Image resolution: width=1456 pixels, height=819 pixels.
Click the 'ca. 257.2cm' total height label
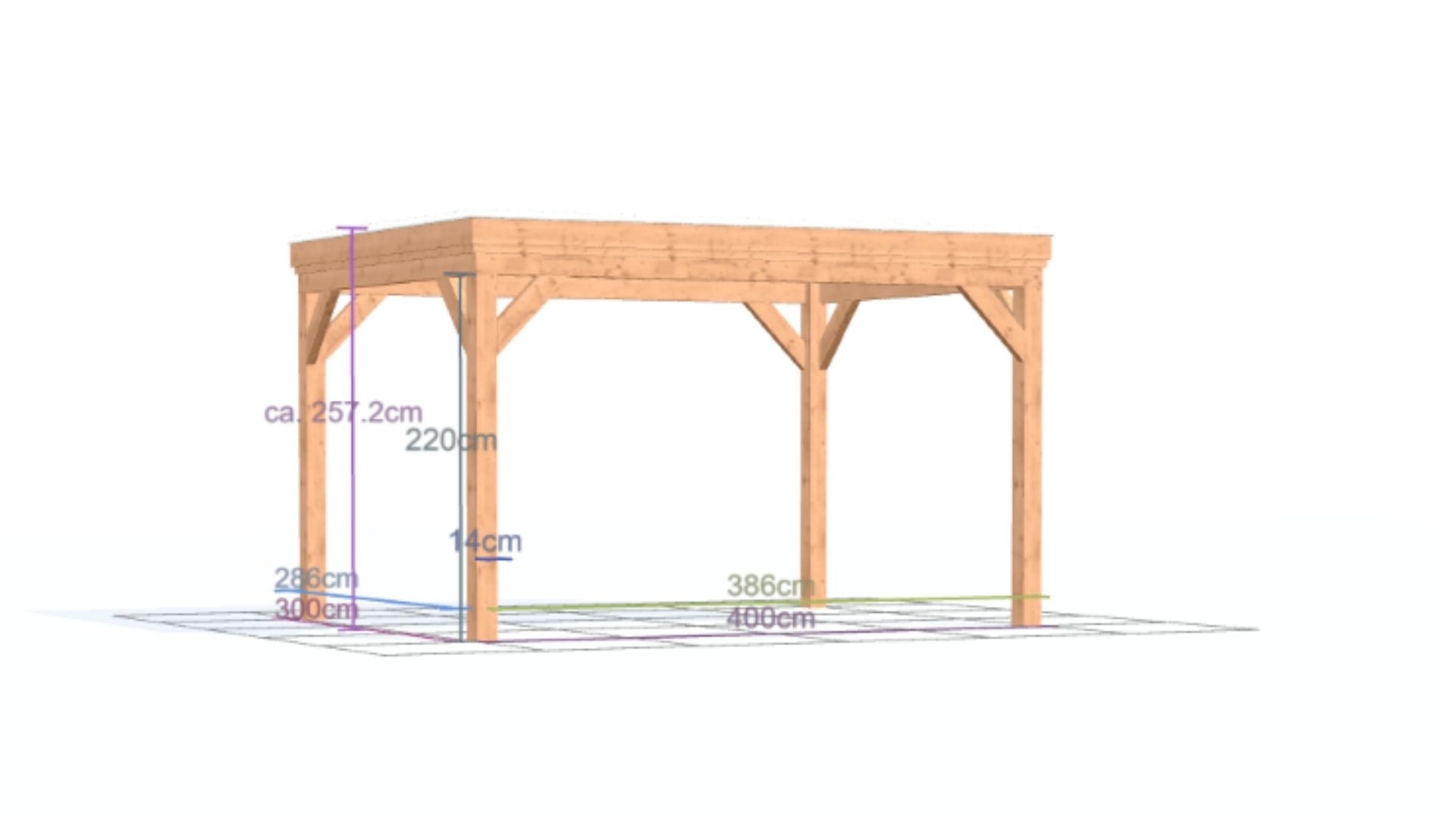pyautogui.click(x=343, y=413)
